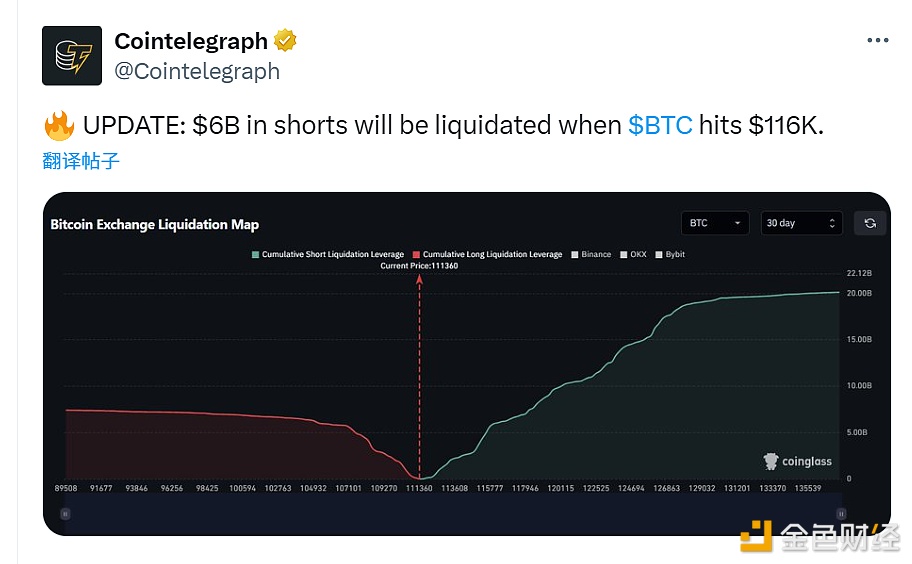Viewport: 912px width, 564px height.
Task: Toggle the Binance legend series
Action: tap(591, 255)
